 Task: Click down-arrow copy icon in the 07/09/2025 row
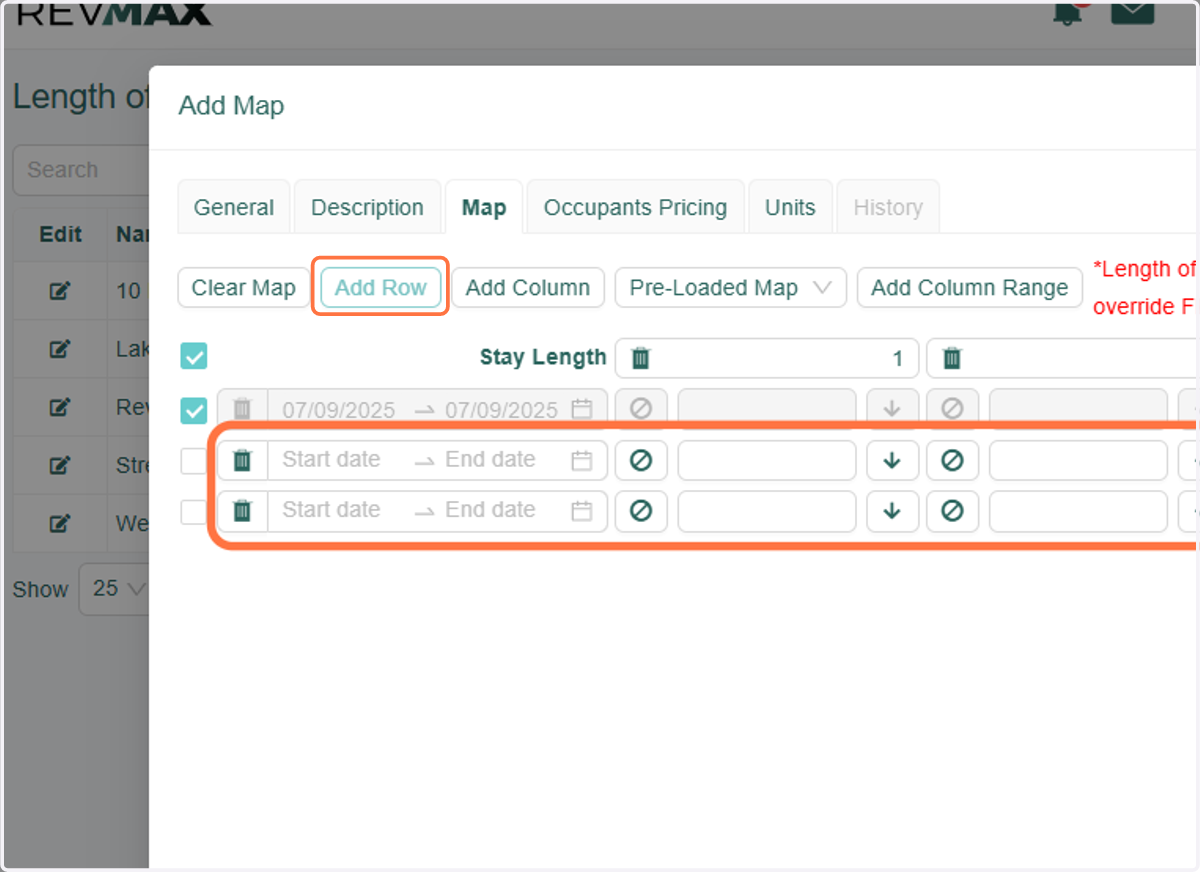point(892,409)
